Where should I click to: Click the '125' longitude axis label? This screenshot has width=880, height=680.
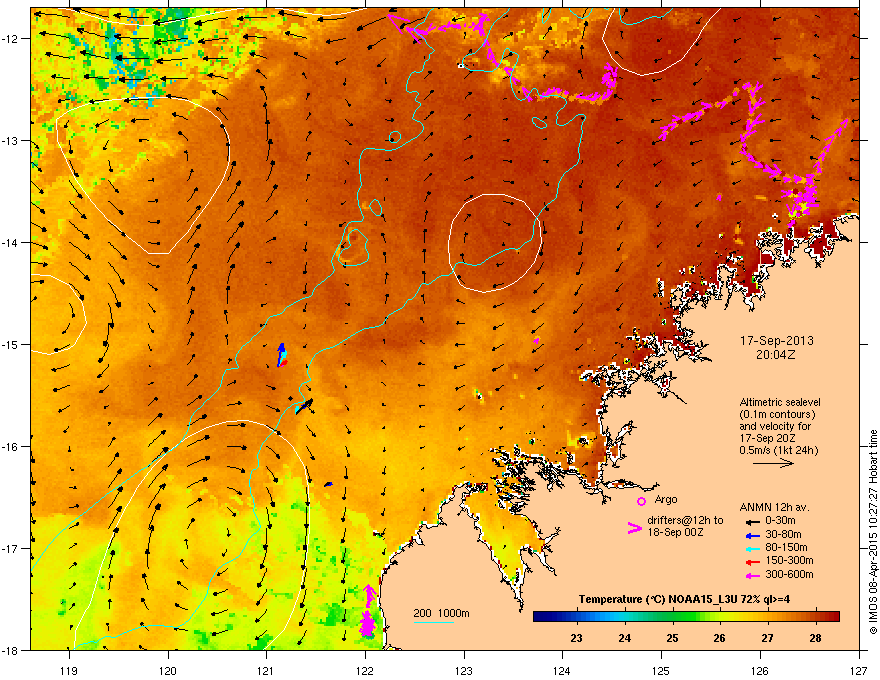click(x=661, y=670)
